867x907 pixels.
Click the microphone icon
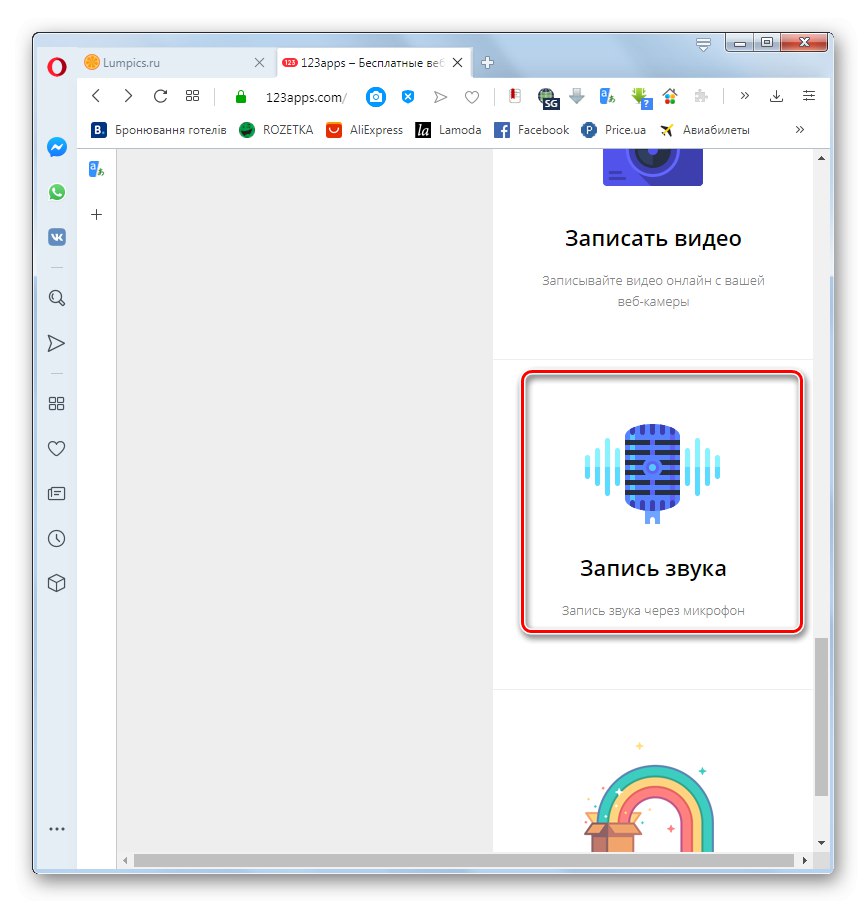(x=652, y=474)
